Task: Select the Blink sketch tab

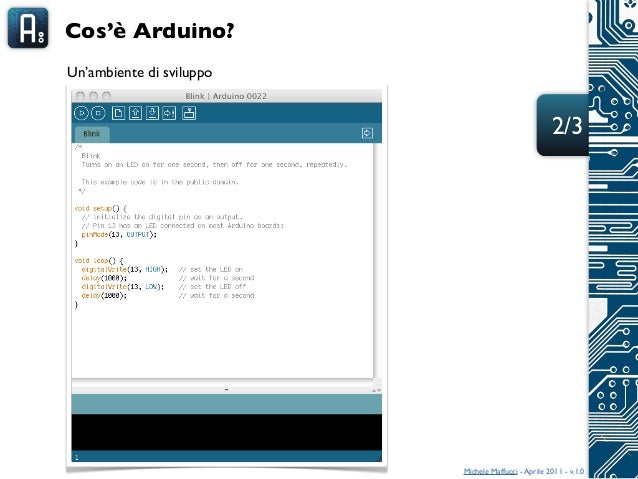Action: pyautogui.click(x=92, y=134)
